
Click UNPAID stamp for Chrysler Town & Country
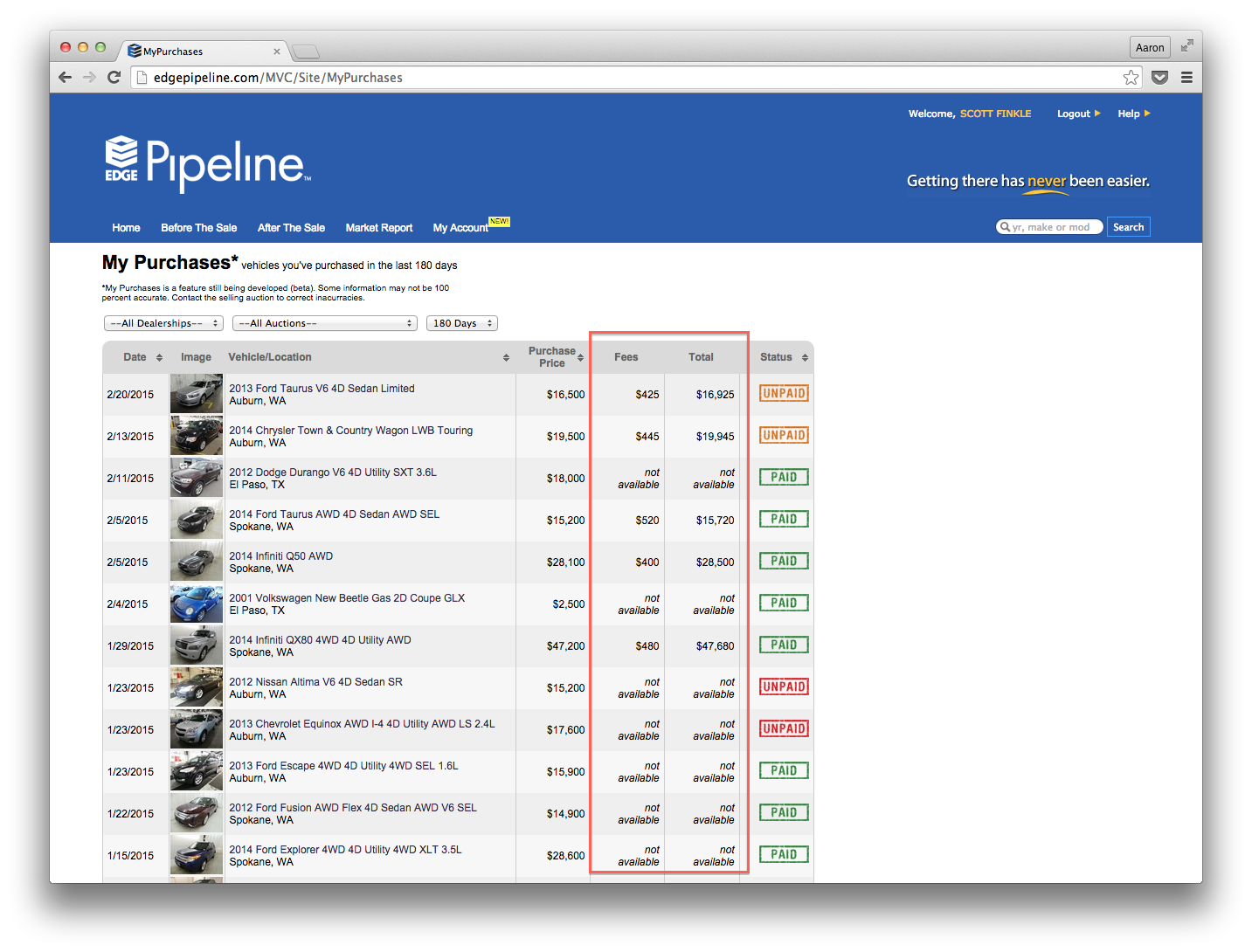pyautogui.click(x=784, y=435)
